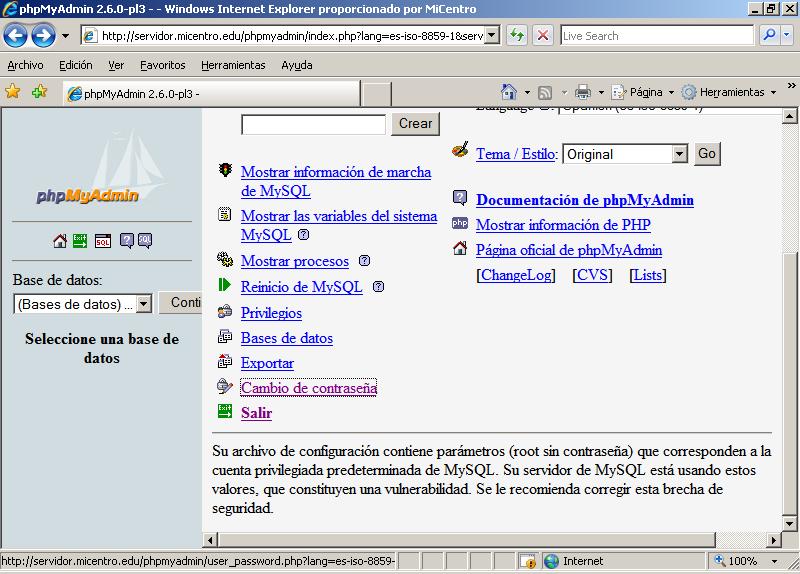Open the Favoritos menu
The image size is (800, 574).
(x=162, y=65)
